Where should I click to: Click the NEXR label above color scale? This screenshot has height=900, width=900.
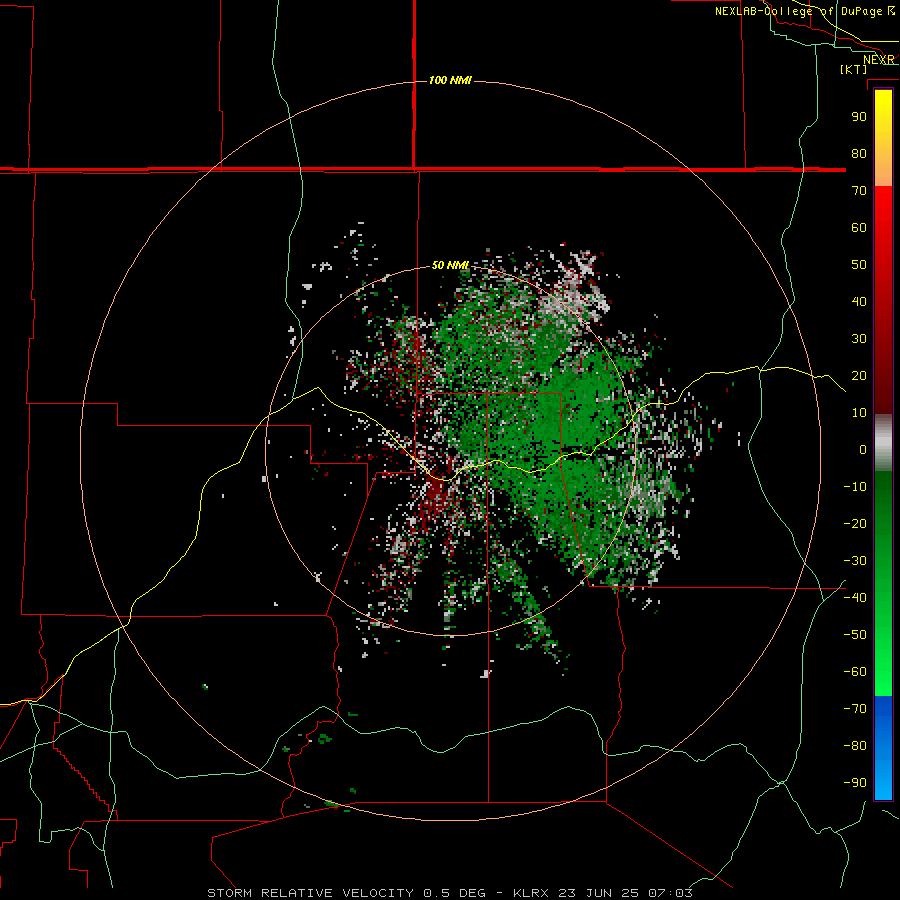[x=879, y=60]
